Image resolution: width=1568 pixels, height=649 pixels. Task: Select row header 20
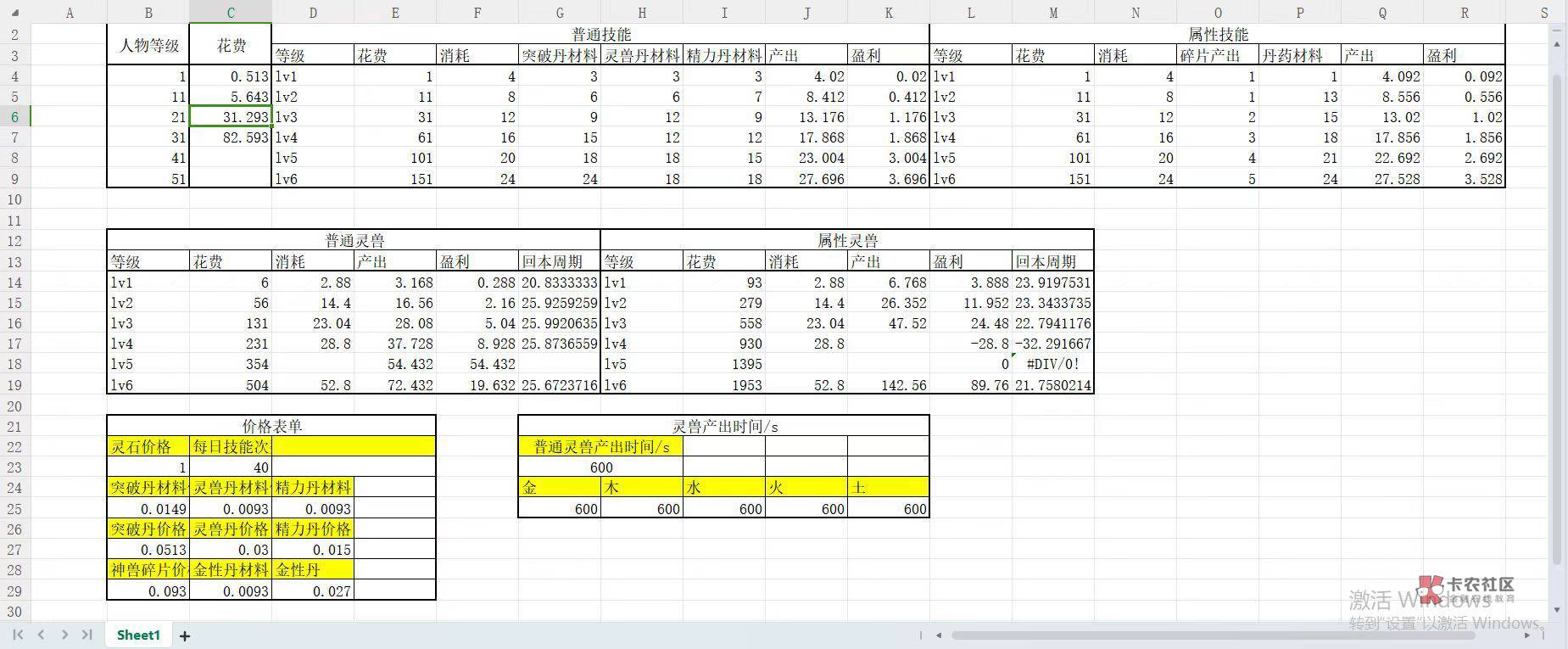coord(15,406)
